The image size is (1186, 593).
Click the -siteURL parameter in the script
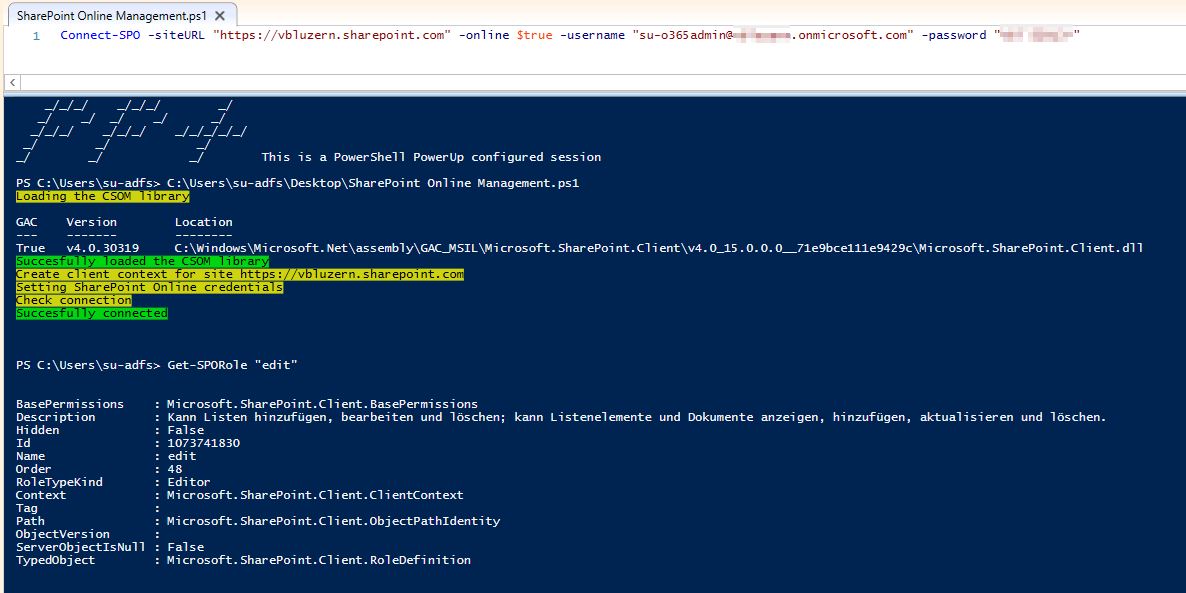pos(176,36)
